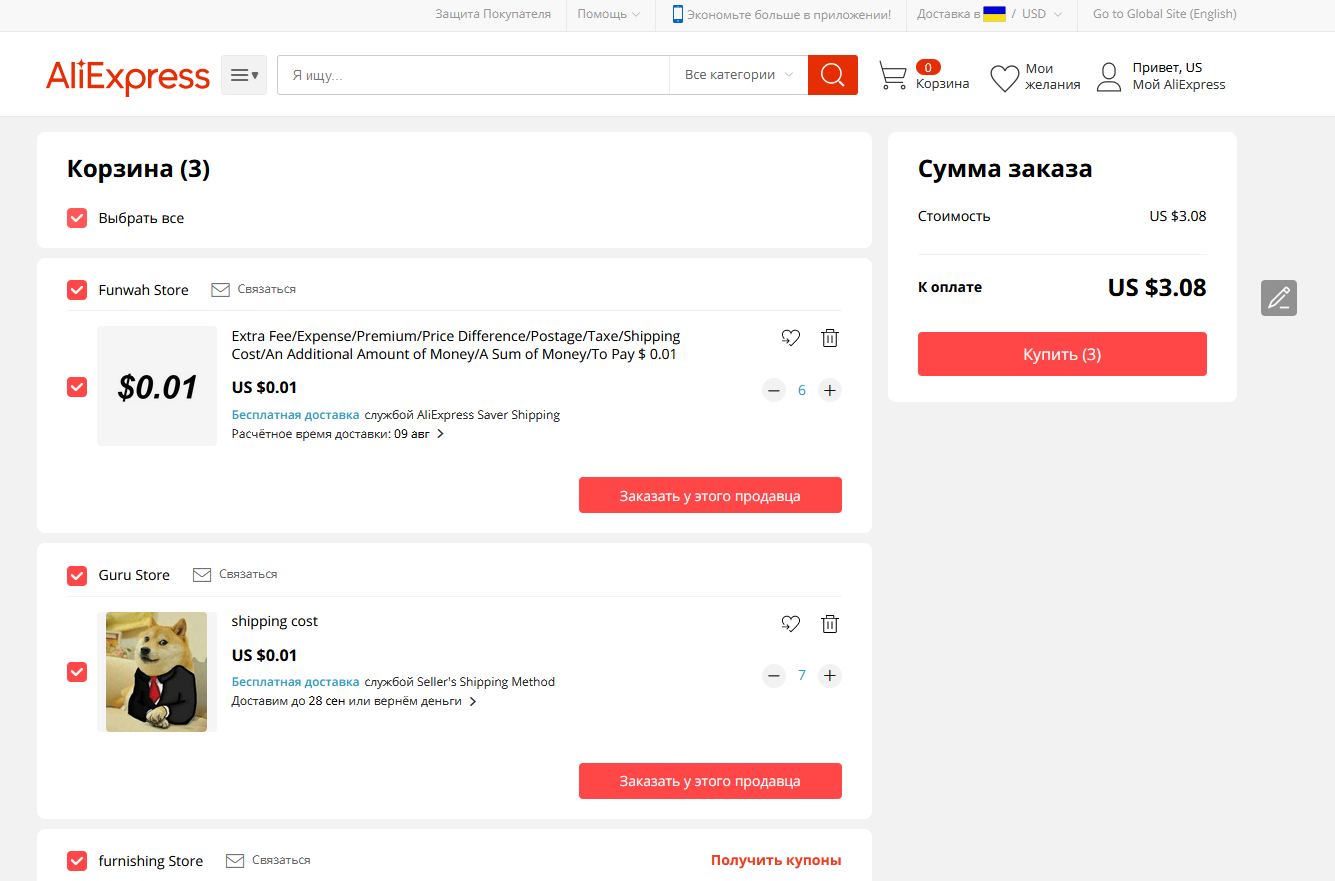The width and height of the screenshot is (1335, 881).
Task: Move shipping cost item to wishlist
Action: tap(791, 624)
